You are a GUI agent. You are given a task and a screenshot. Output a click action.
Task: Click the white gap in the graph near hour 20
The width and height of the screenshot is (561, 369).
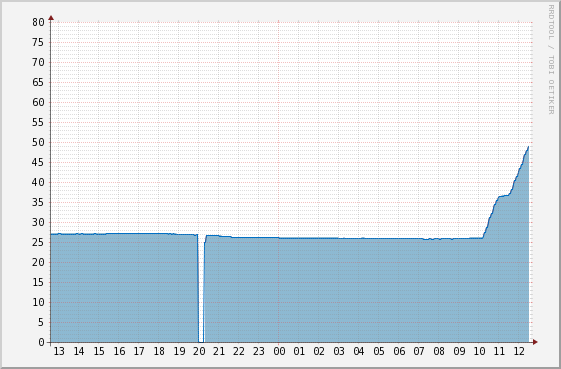(201, 290)
